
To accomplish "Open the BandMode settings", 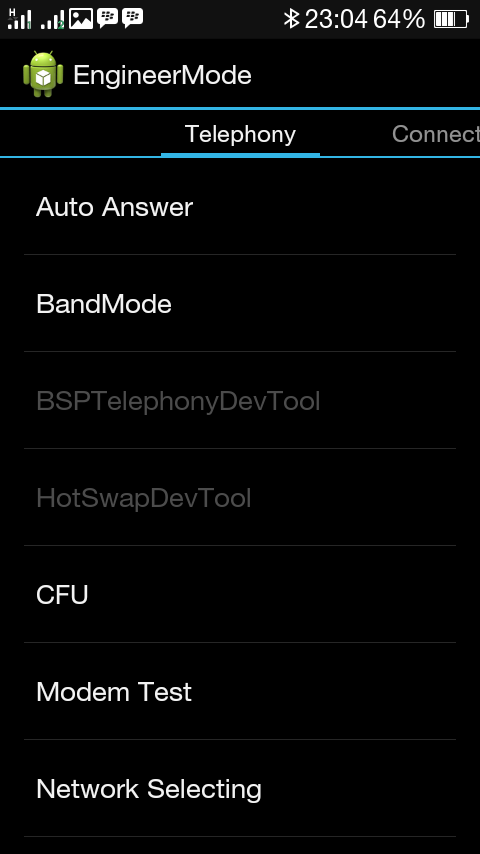I will (240, 303).
